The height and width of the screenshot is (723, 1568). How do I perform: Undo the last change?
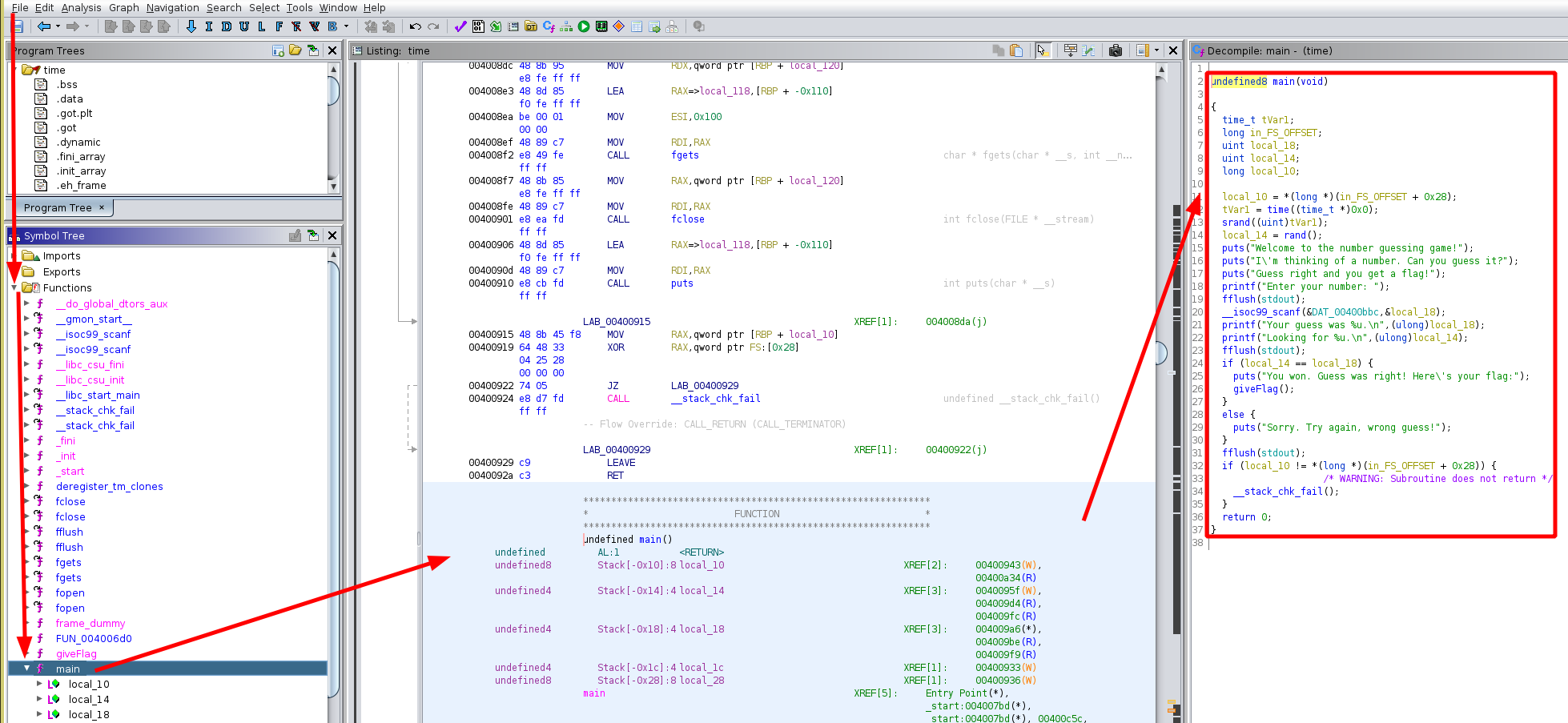click(415, 26)
